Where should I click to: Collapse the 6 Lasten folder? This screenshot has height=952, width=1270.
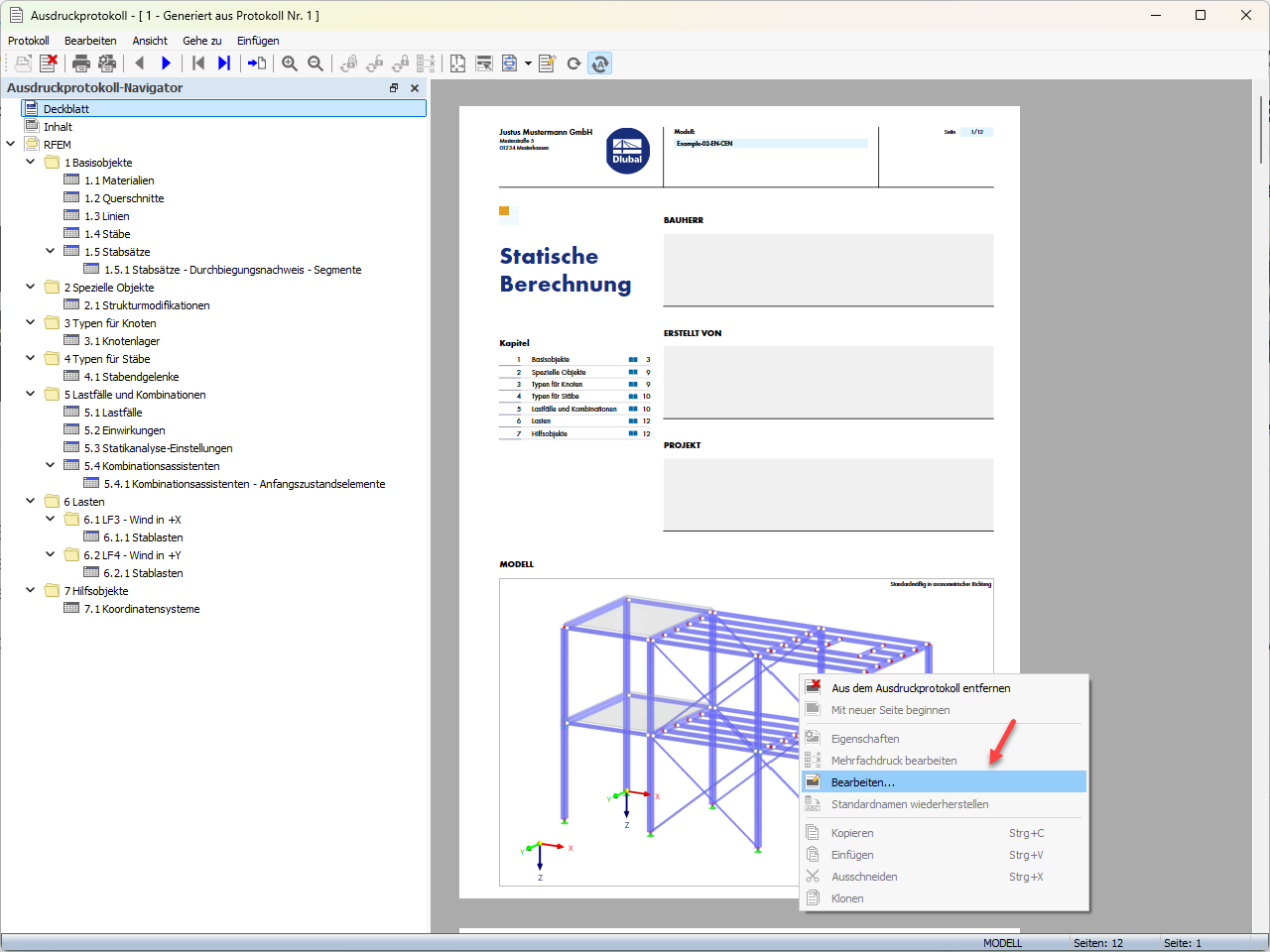pyautogui.click(x=31, y=501)
